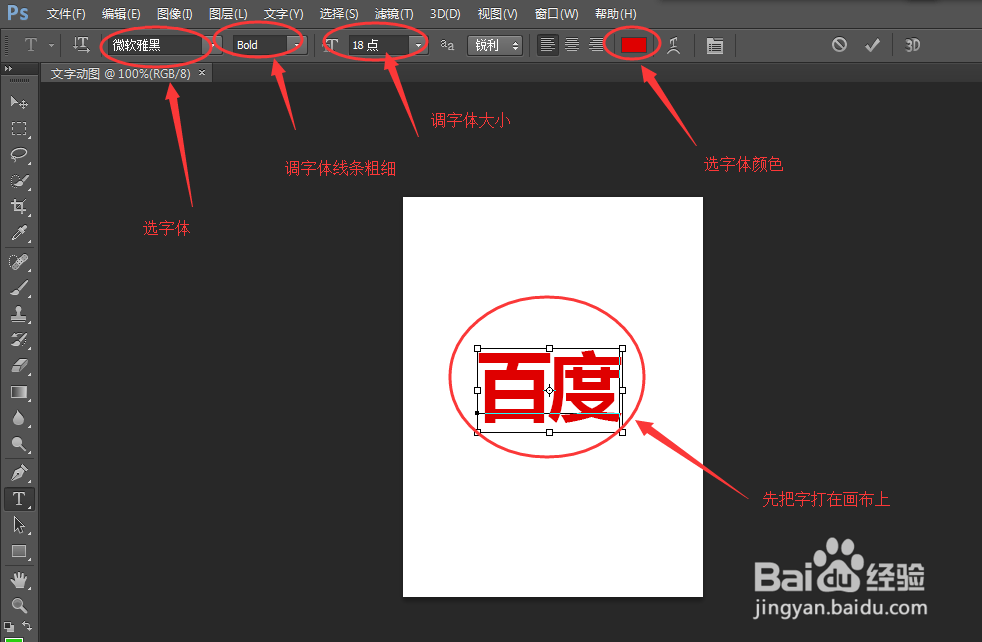The height and width of the screenshot is (642, 982).
Task: Open the font family dropdown arrow
Action: click(x=213, y=45)
